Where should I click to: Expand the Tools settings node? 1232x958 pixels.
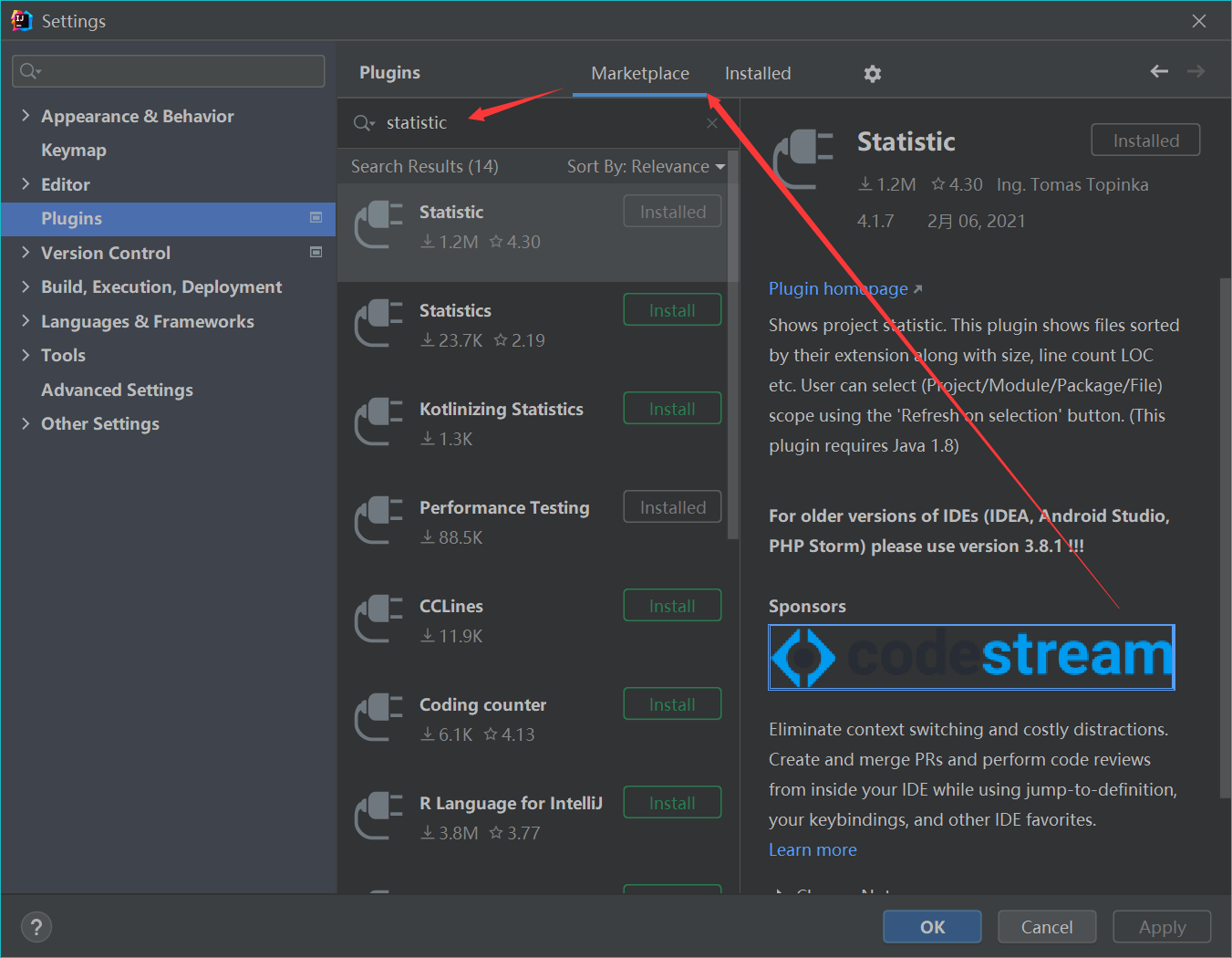tap(26, 355)
